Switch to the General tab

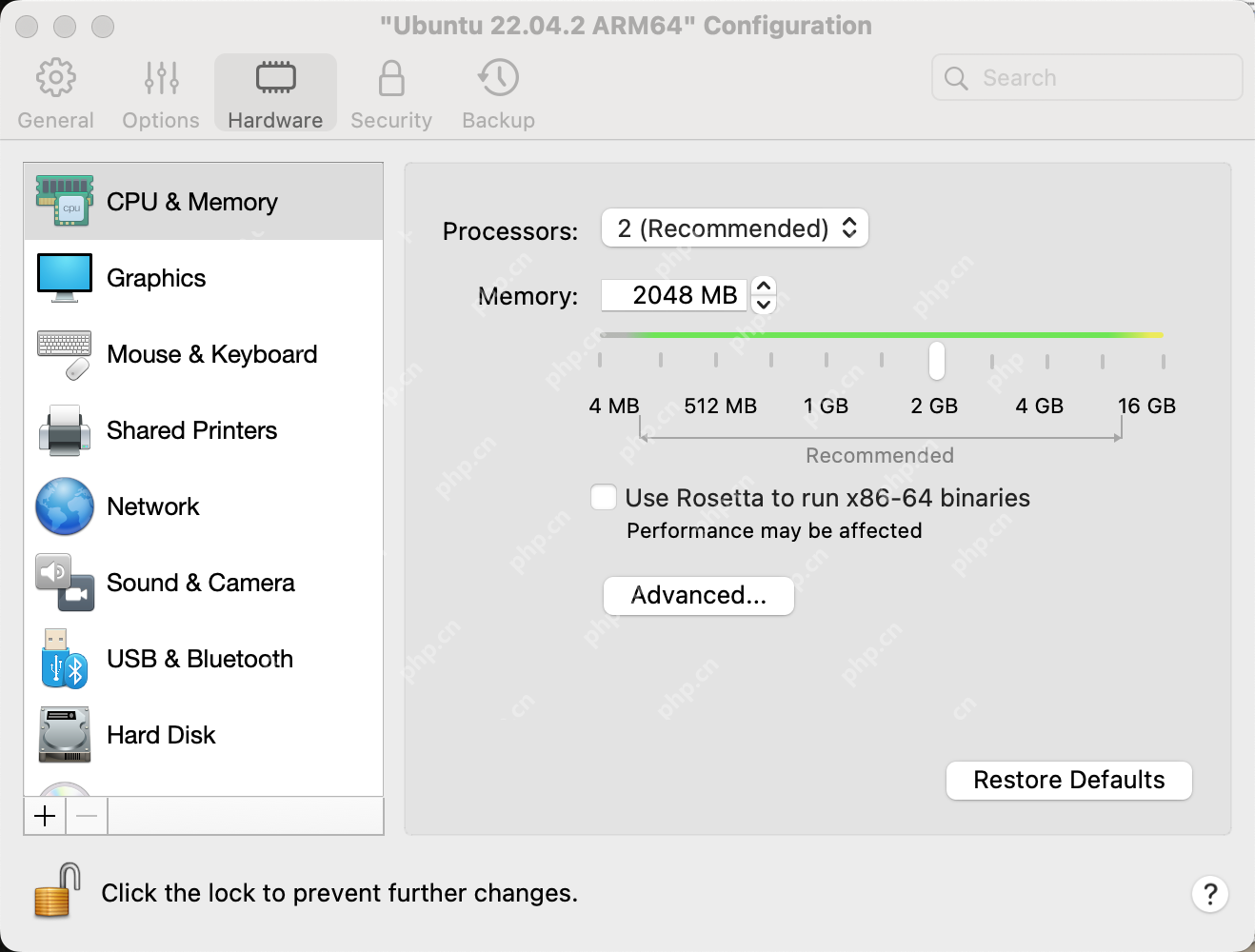[x=55, y=93]
